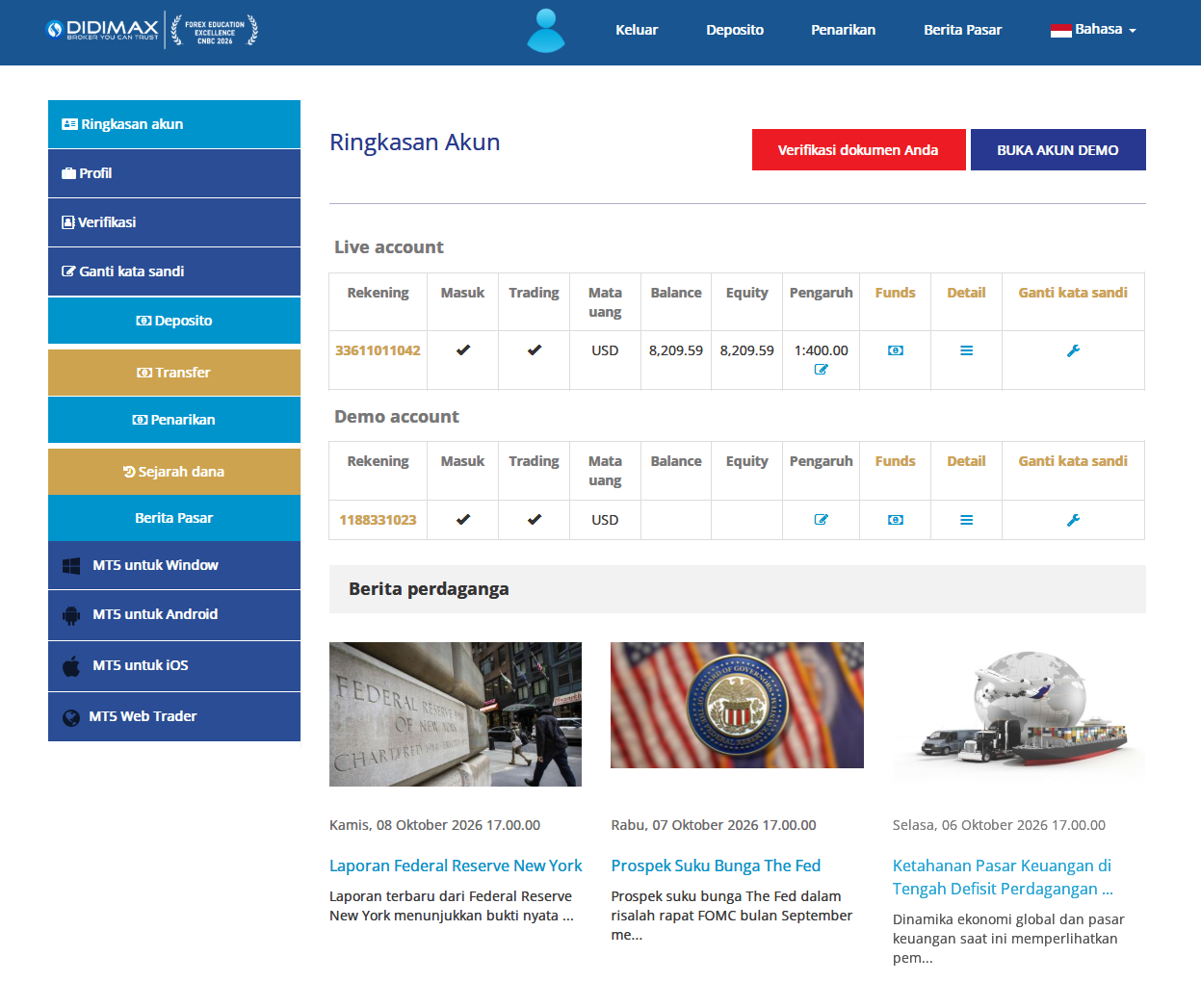Click date Rabu, 07 Oktober 2026 17.00.00

tap(714, 825)
